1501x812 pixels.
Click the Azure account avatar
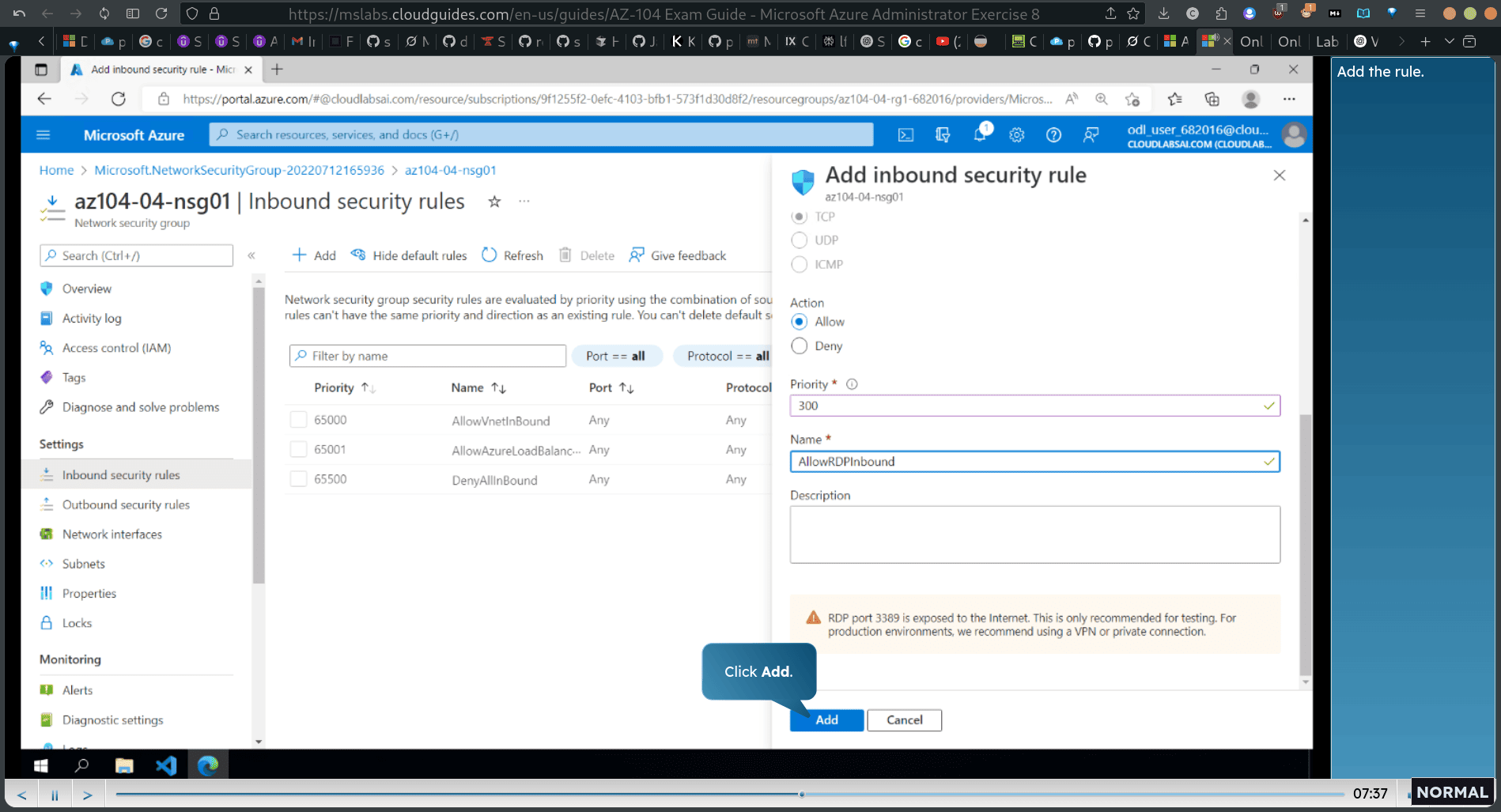(1294, 135)
